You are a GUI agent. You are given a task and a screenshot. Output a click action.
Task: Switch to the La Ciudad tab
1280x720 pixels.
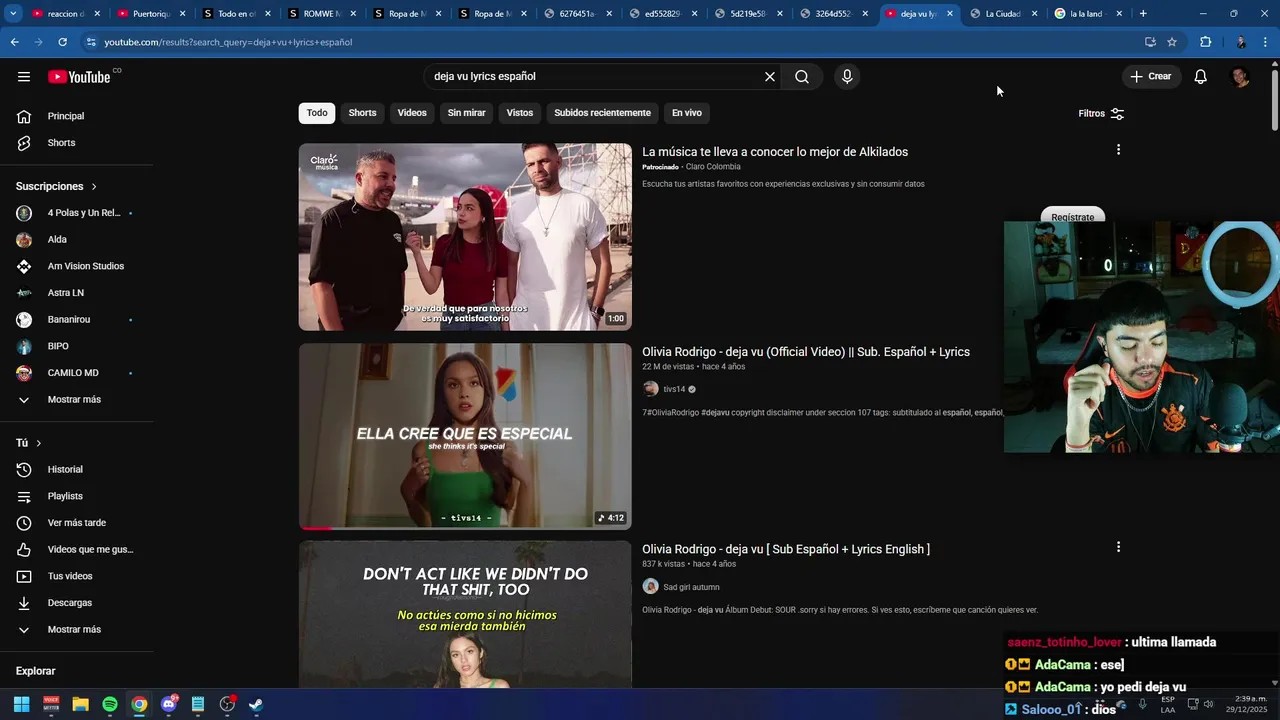click(x=1003, y=14)
